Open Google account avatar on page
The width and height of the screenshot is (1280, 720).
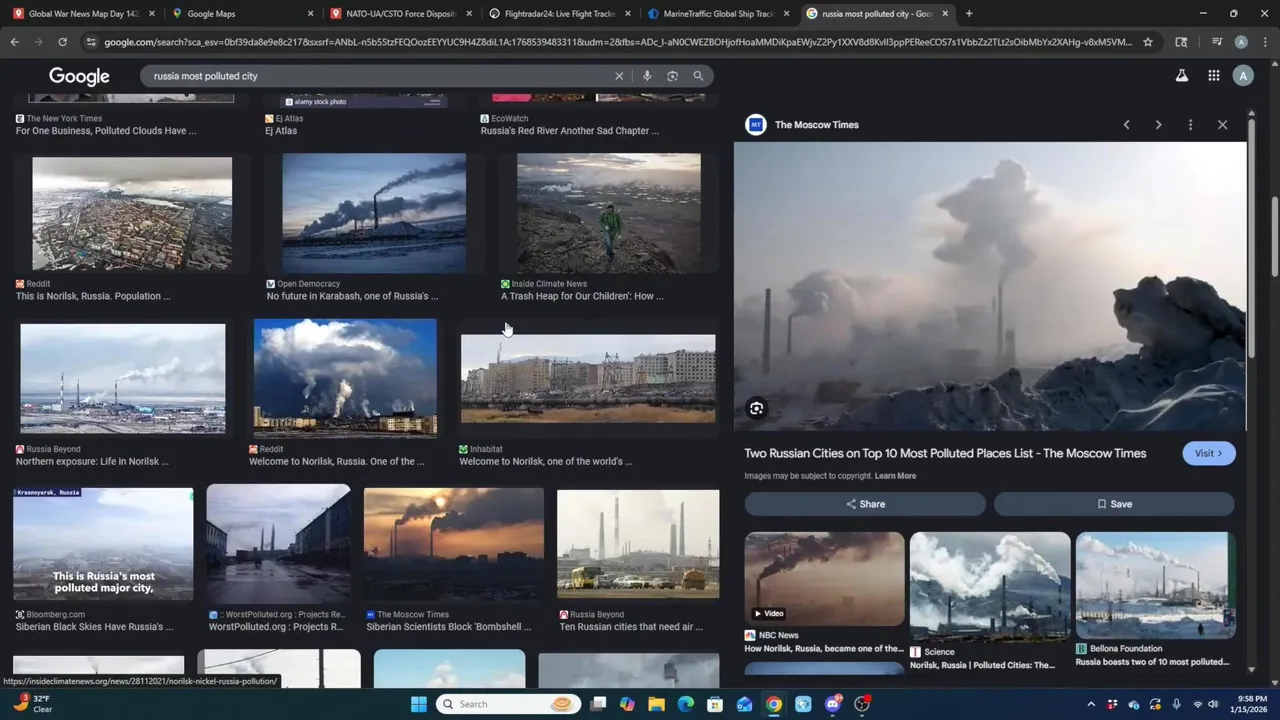click(1243, 76)
